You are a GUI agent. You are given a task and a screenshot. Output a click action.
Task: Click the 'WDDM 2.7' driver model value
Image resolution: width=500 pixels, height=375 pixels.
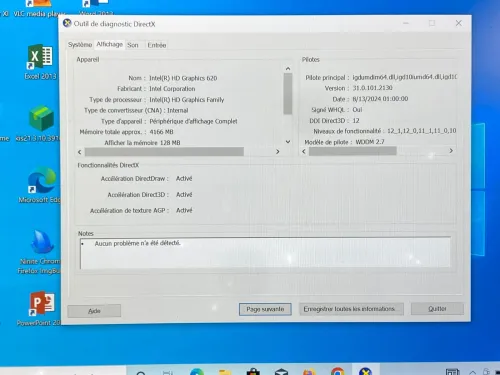[370, 142]
